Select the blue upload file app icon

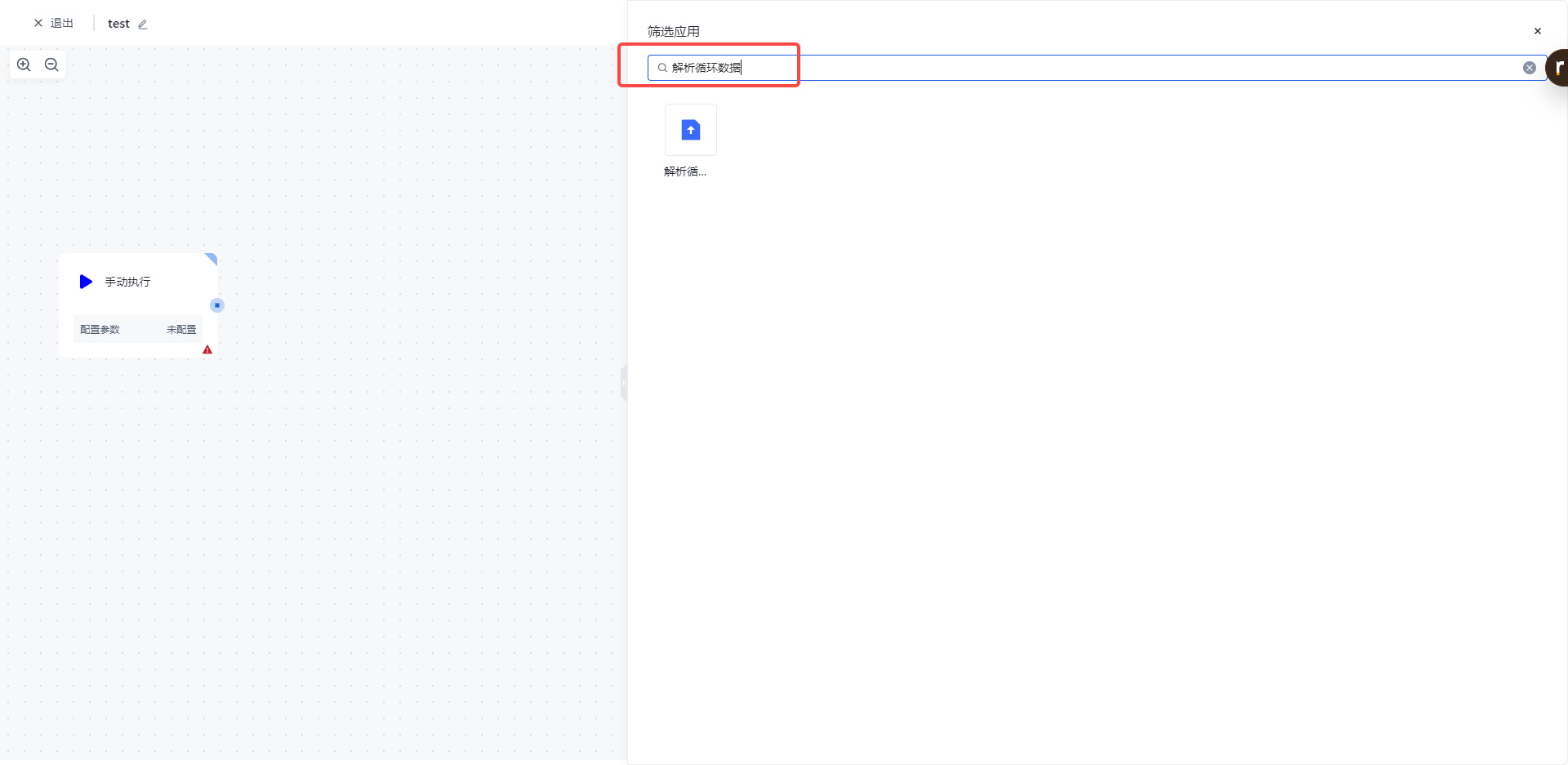click(x=690, y=130)
